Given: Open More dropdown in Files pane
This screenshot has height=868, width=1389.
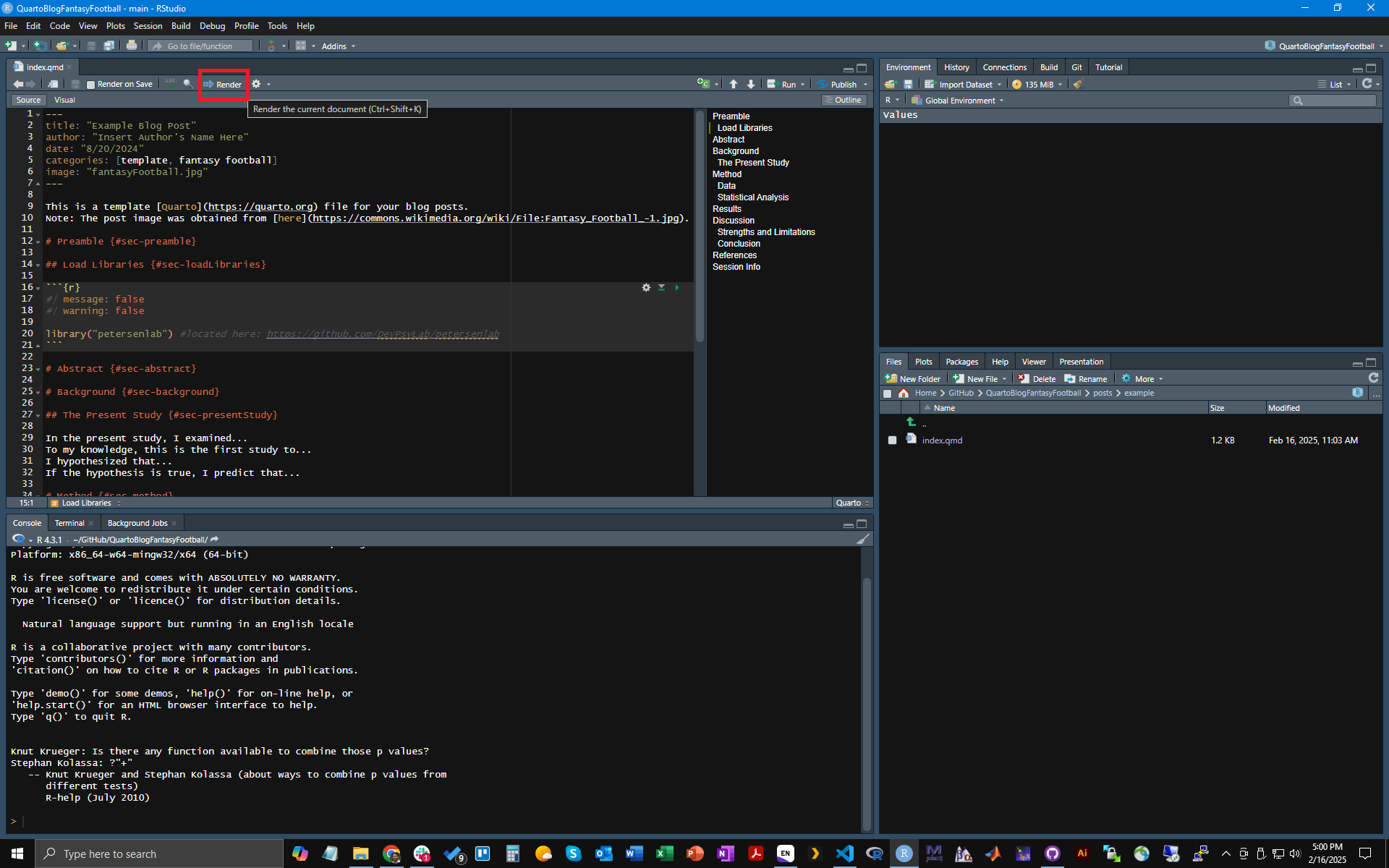Looking at the screenshot, I should coord(1142,378).
